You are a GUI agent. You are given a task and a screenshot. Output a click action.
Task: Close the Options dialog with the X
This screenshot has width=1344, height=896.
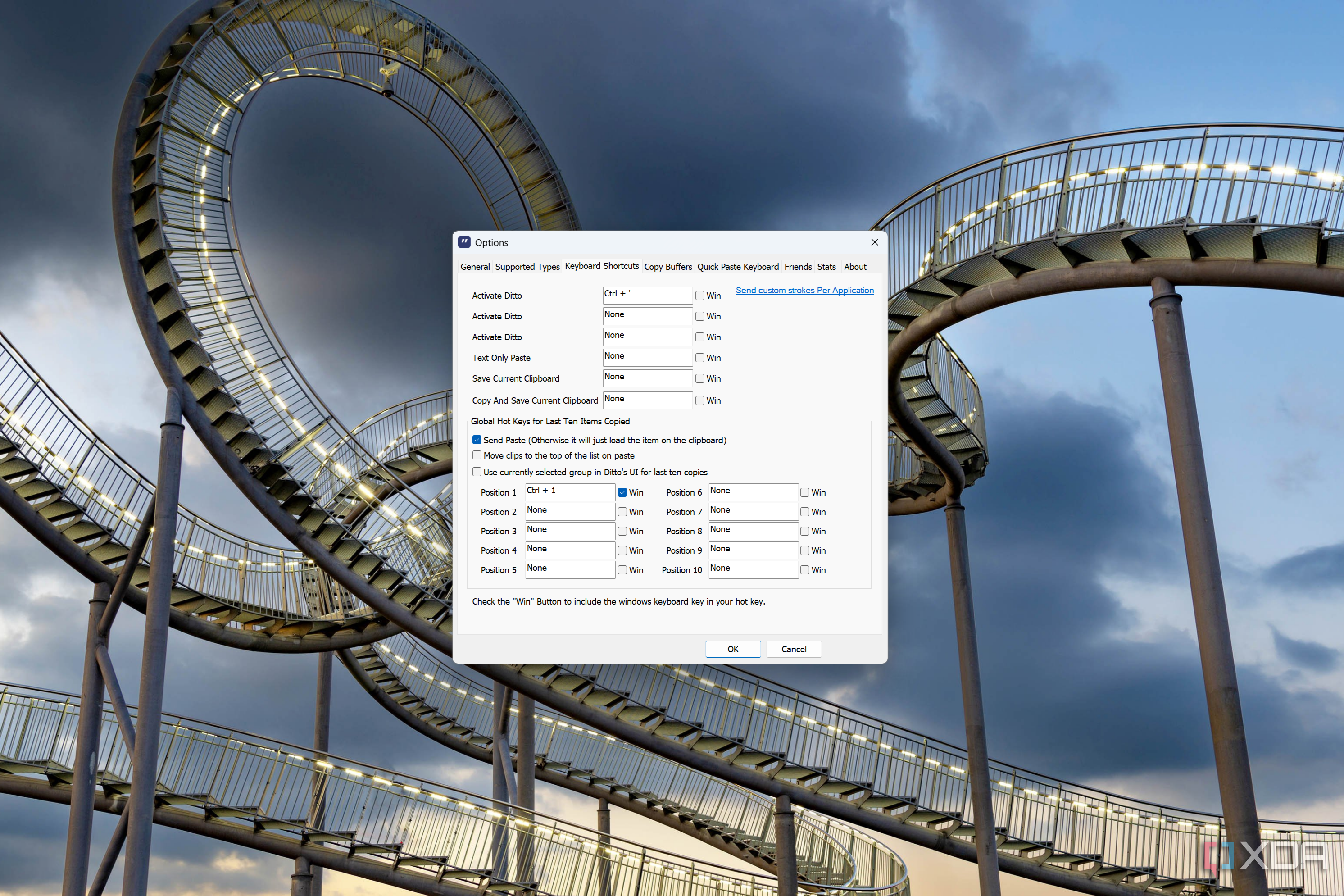click(875, 242)
